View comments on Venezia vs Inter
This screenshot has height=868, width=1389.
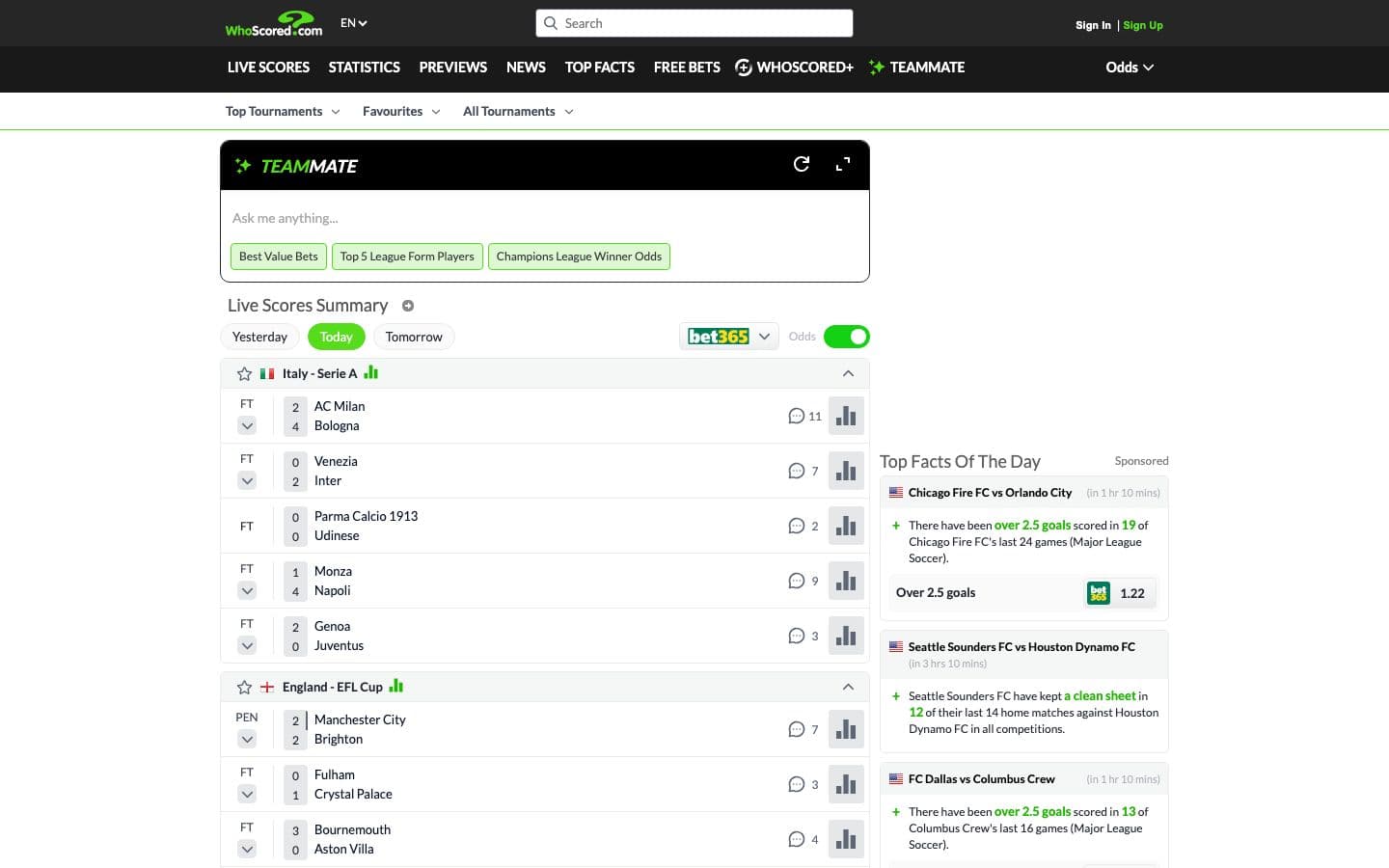(x=803, y=472)
